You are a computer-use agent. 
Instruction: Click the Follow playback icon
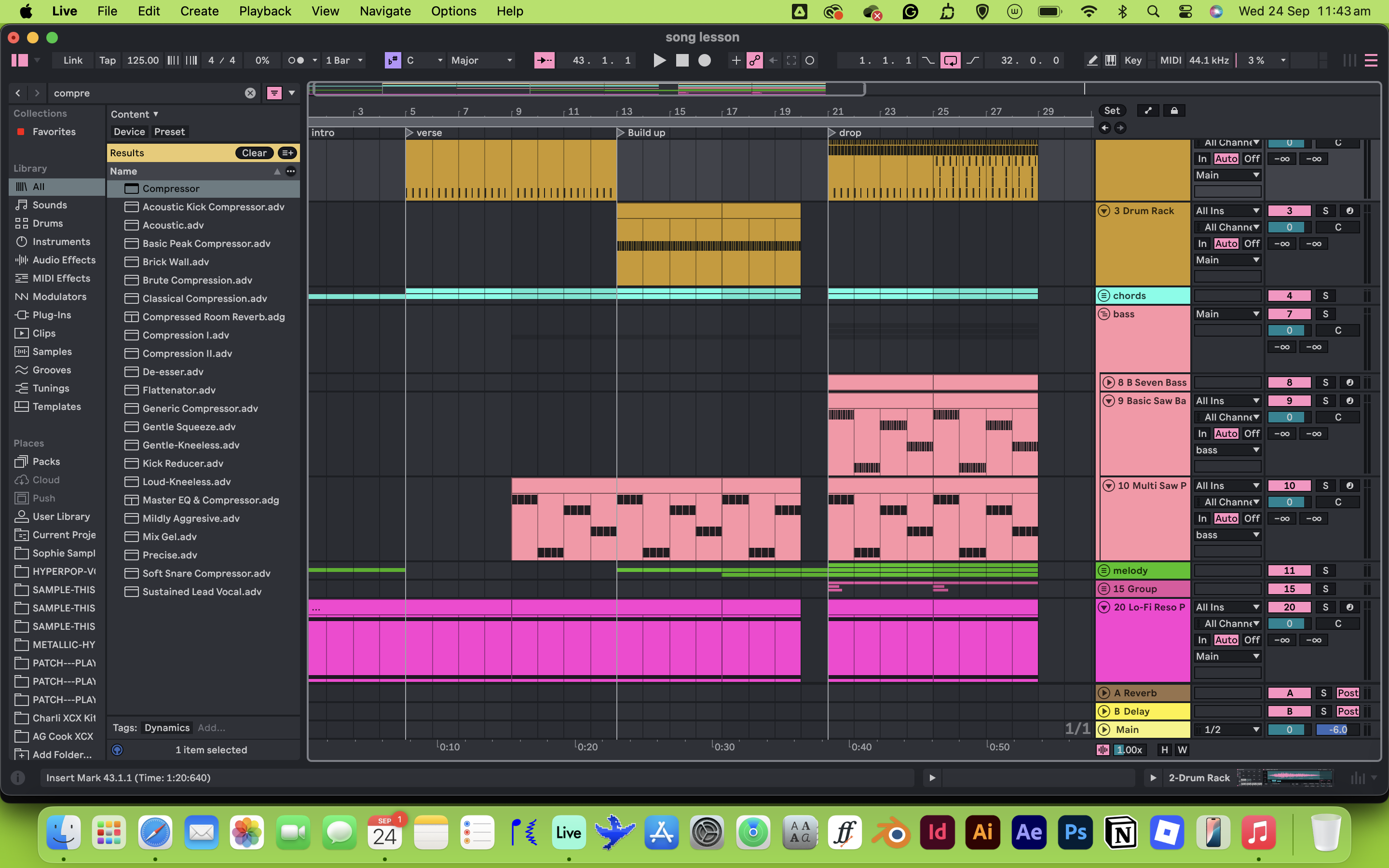[544, 60]
